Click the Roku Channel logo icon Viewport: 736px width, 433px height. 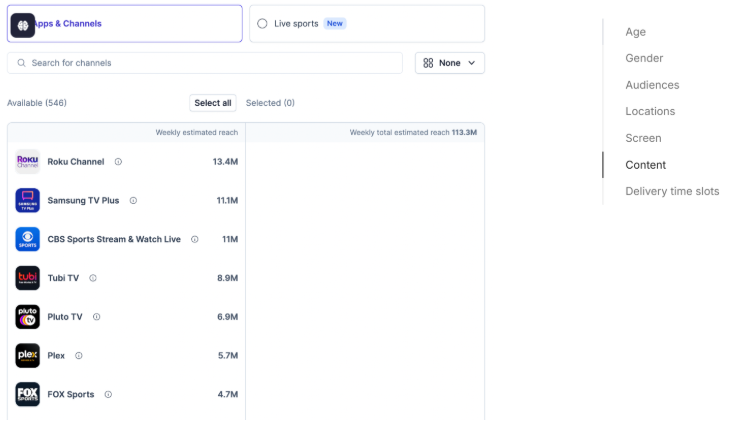[27, 162]
